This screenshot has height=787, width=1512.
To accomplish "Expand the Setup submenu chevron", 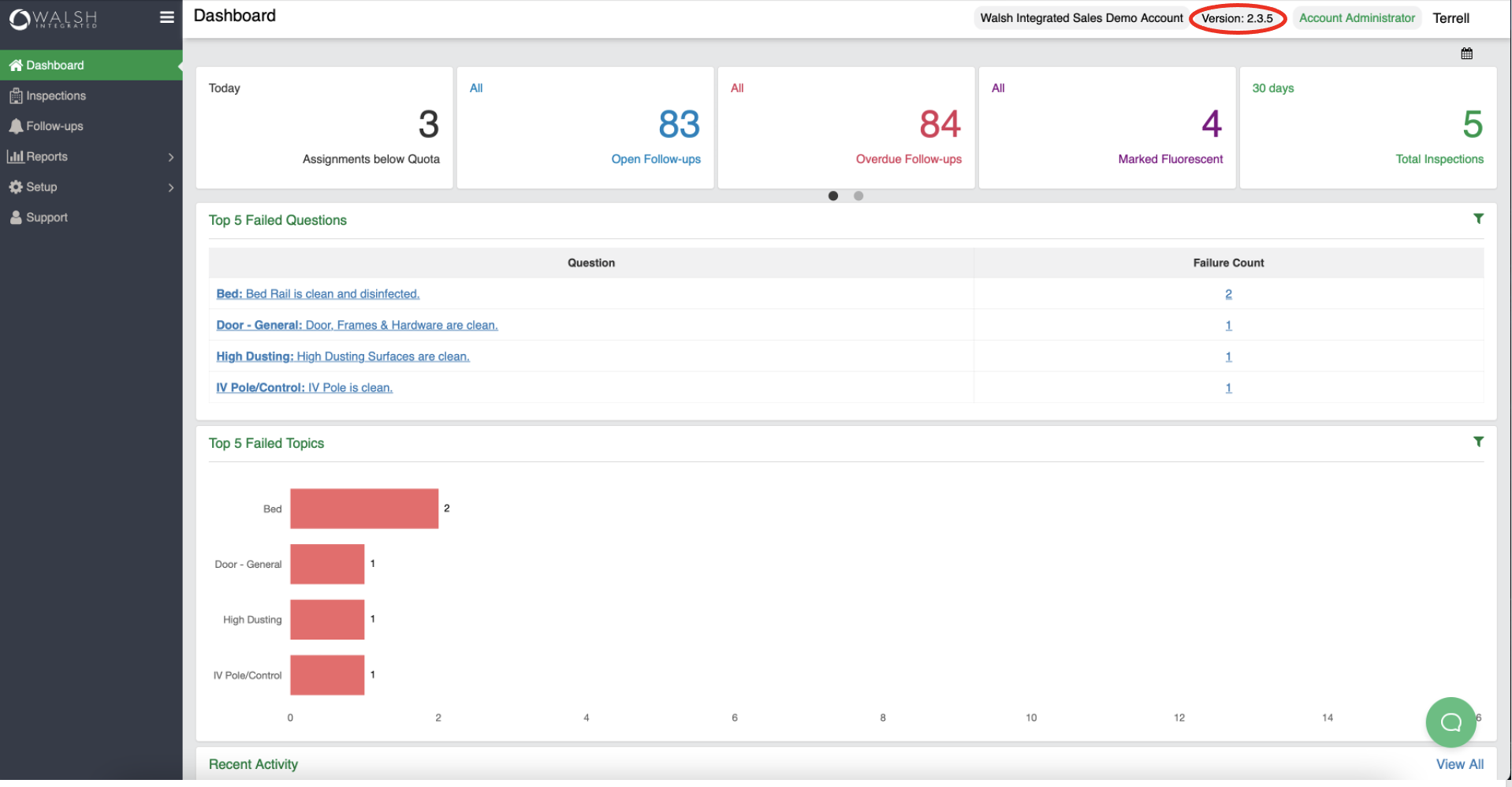I will click(170, 188).
